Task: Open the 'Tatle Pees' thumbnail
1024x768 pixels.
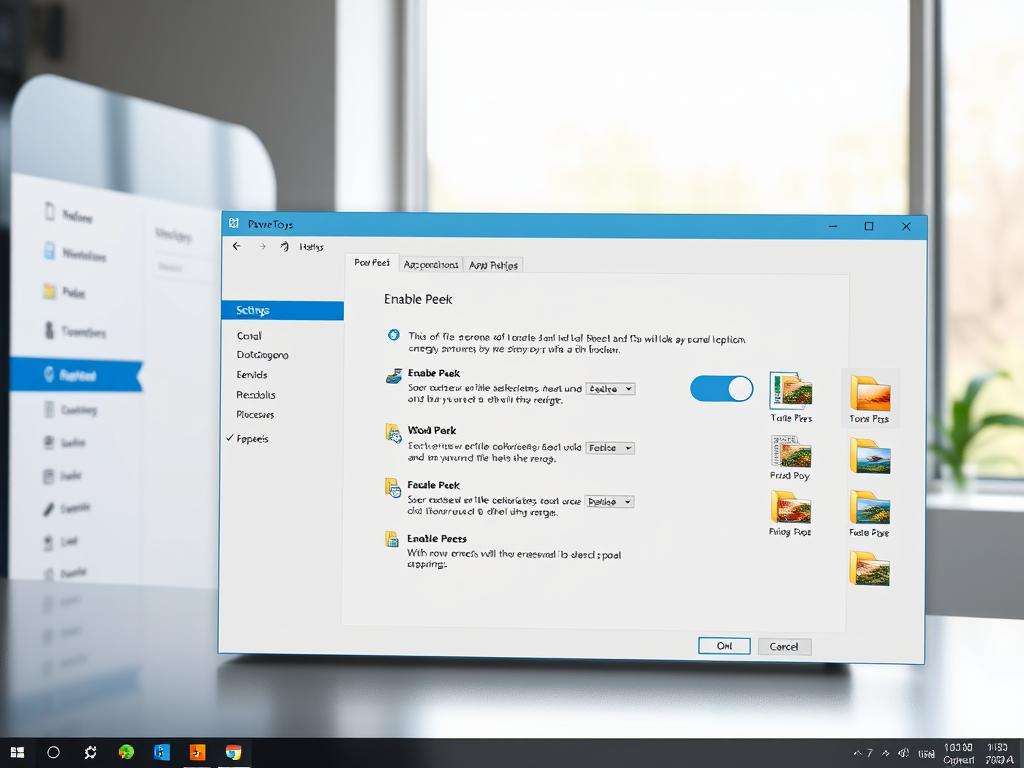Action: tap(791, 397)
